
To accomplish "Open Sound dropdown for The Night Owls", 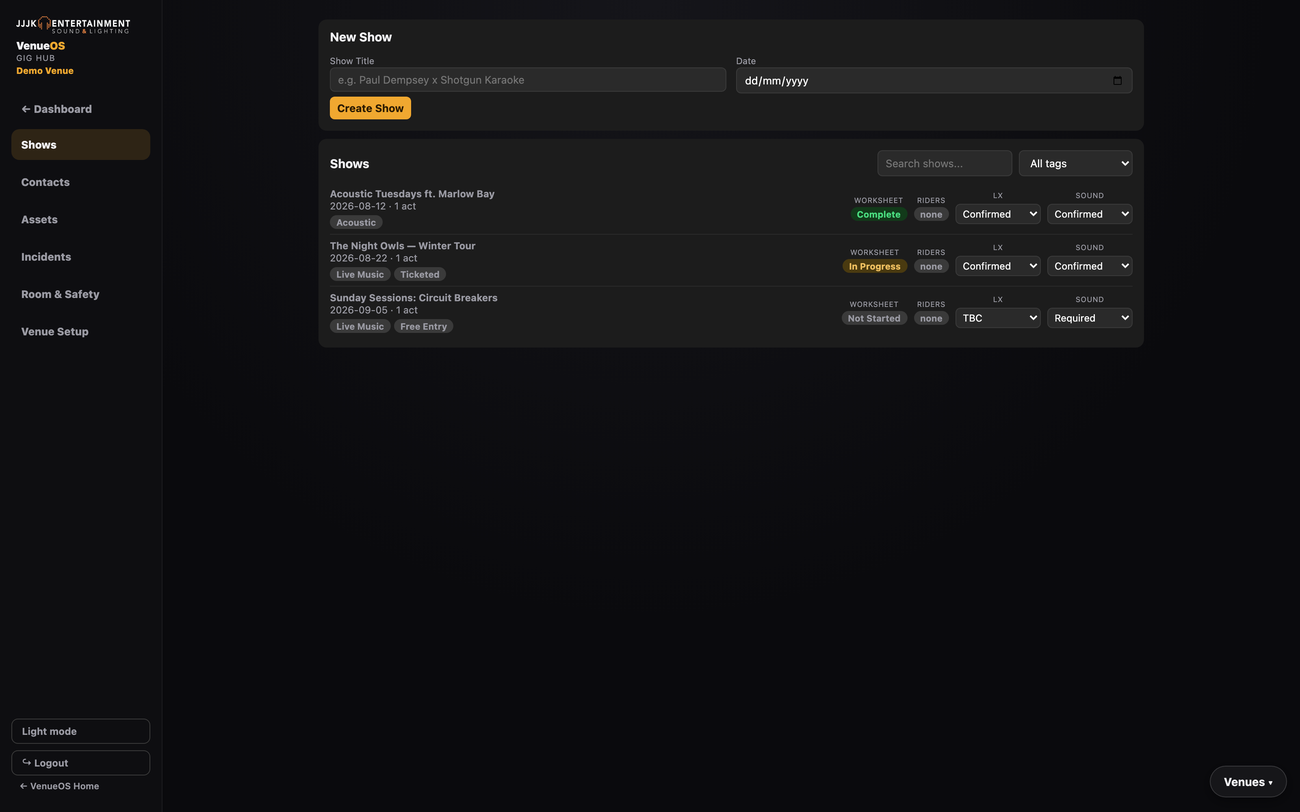I will click(x=1090, y=266).
